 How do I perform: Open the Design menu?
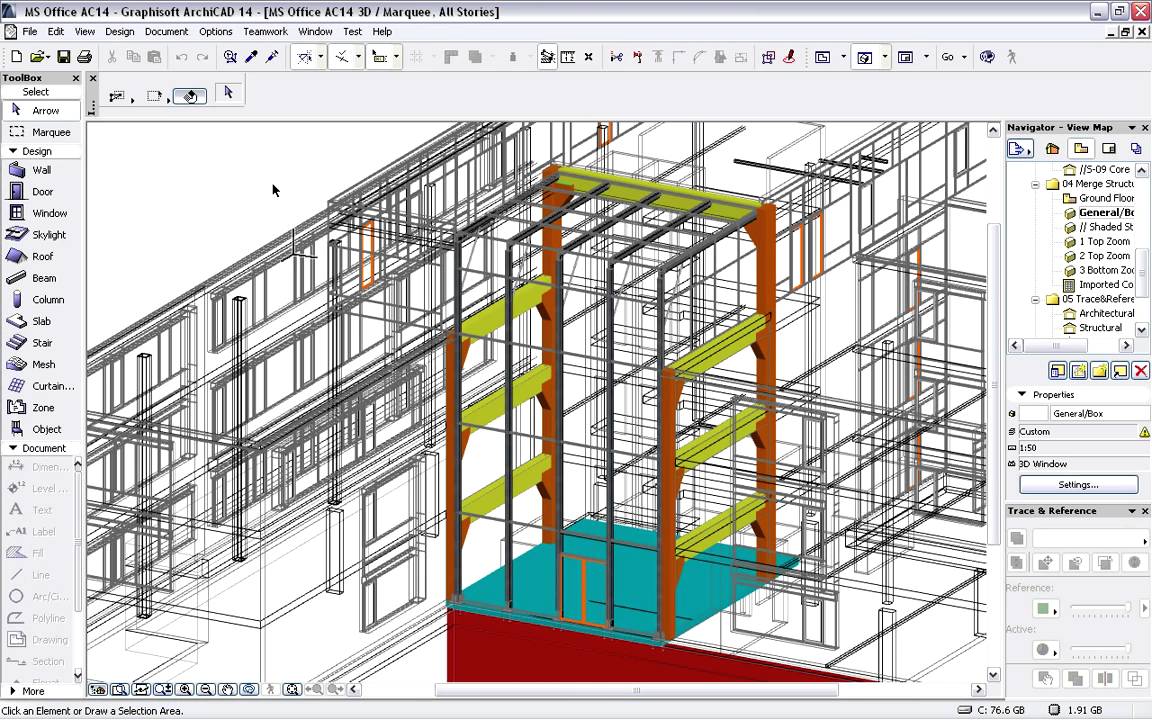coord(119,32)
